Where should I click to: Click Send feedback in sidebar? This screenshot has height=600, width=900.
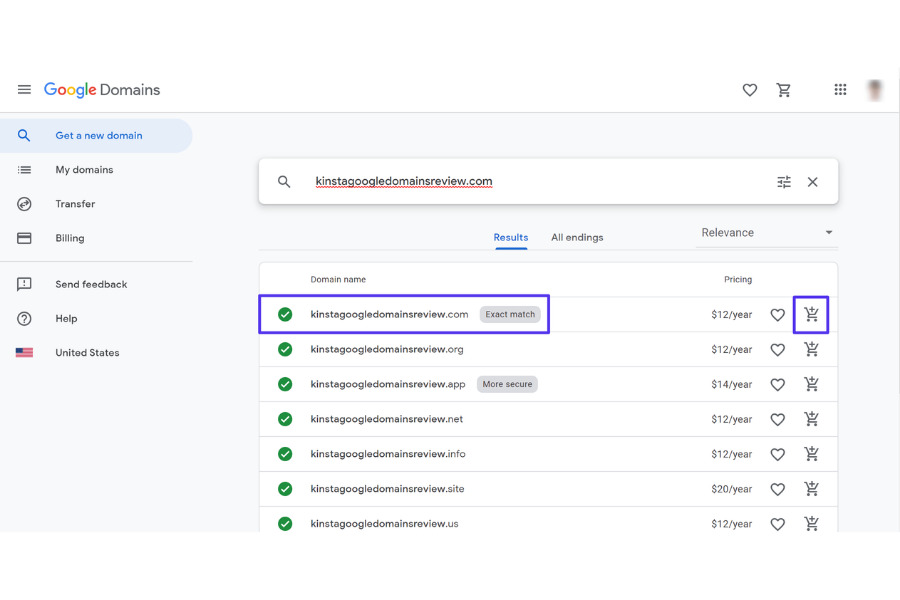(x=91, y=285)
